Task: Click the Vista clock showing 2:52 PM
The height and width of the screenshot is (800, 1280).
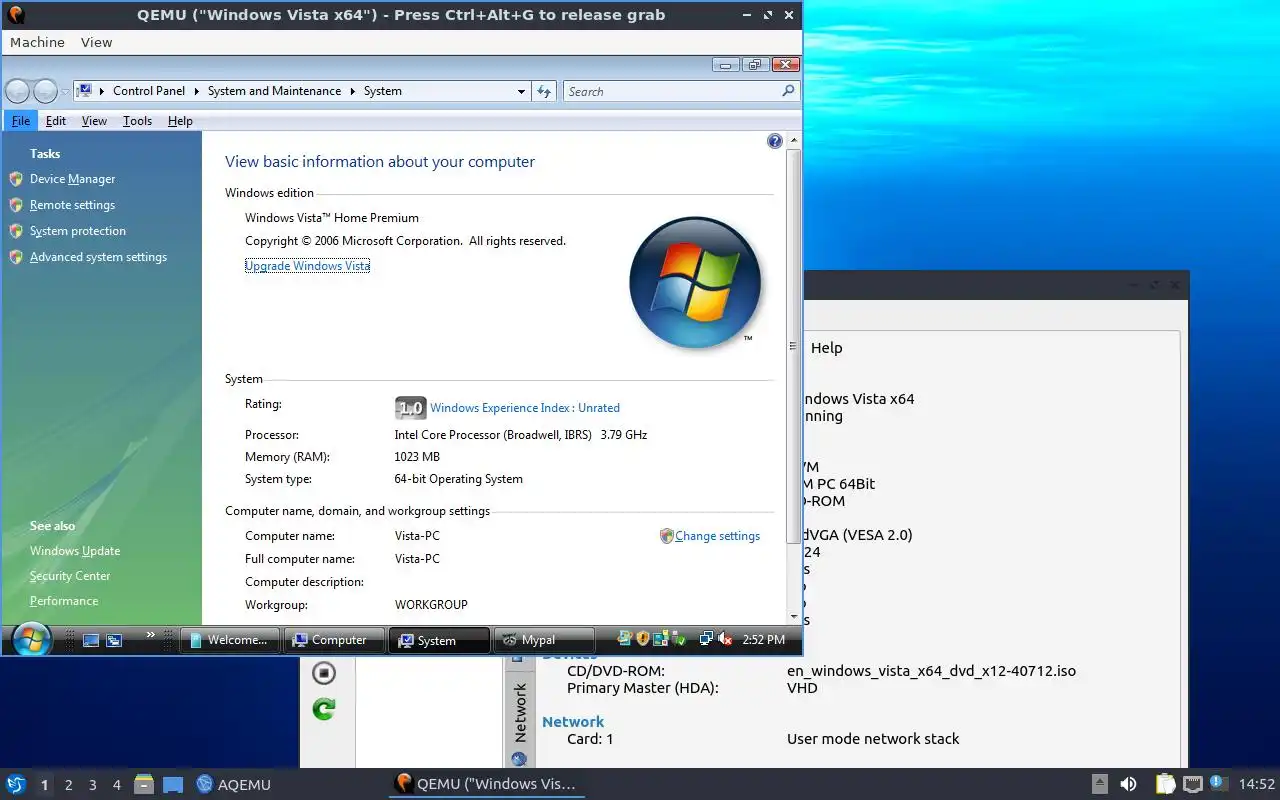Action: click(764, 640)
